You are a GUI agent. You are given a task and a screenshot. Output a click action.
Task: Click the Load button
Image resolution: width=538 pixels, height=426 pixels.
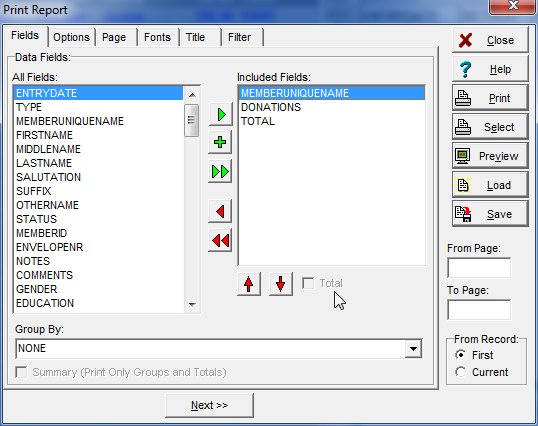pos(490,185)
